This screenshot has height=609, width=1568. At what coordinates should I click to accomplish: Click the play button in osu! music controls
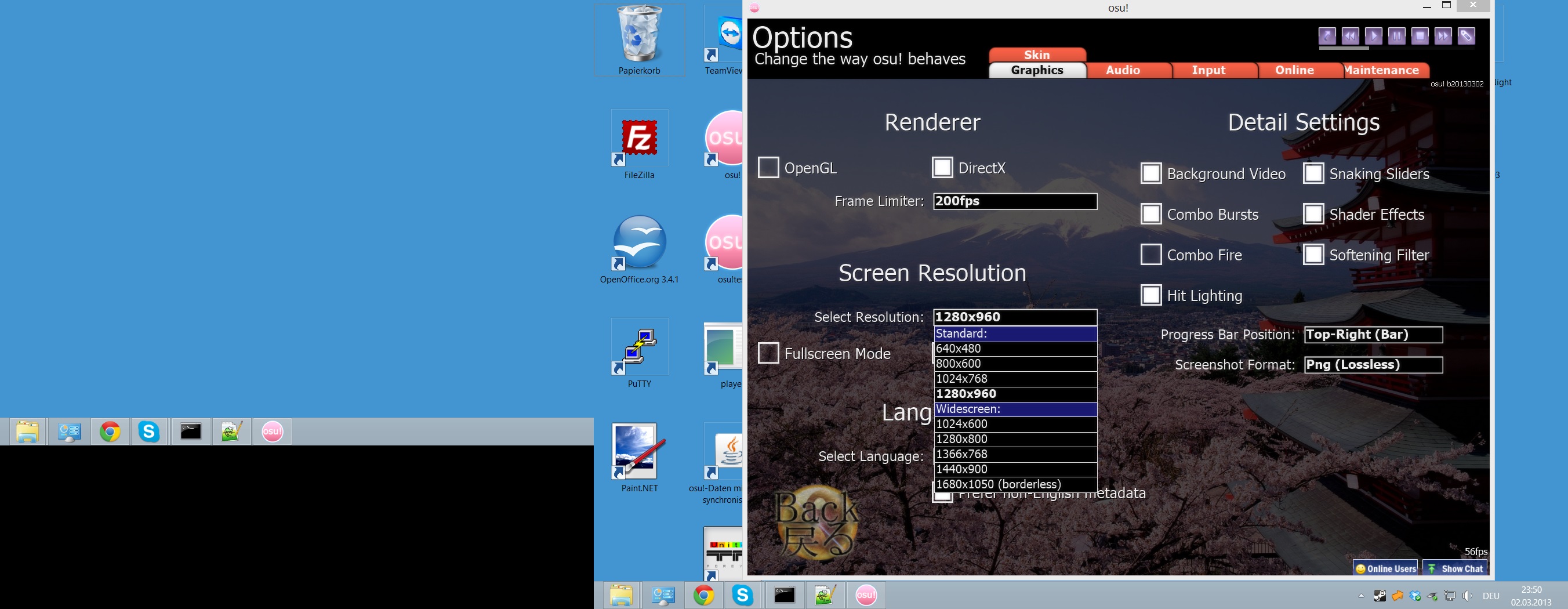coord(1373,36)
